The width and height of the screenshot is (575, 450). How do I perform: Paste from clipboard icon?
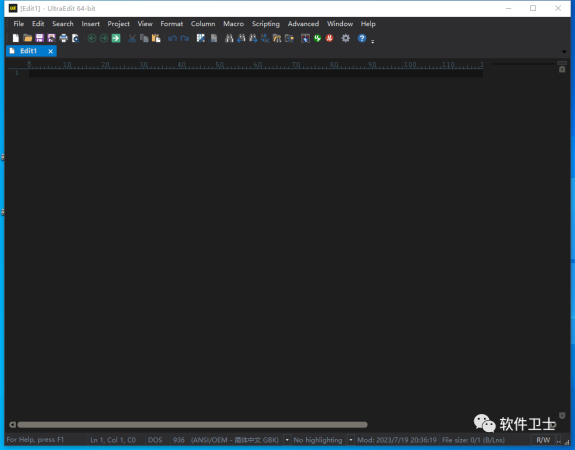click(156, 38)
